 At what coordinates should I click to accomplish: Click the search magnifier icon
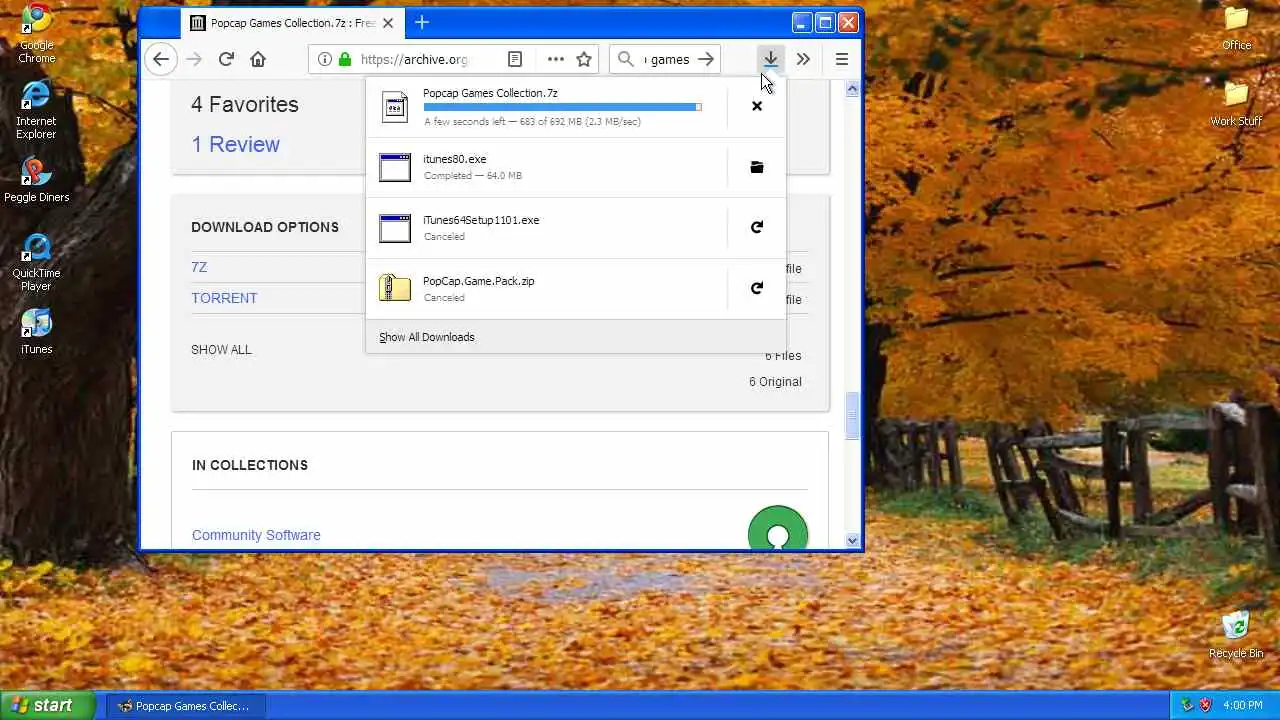[626, 59]
